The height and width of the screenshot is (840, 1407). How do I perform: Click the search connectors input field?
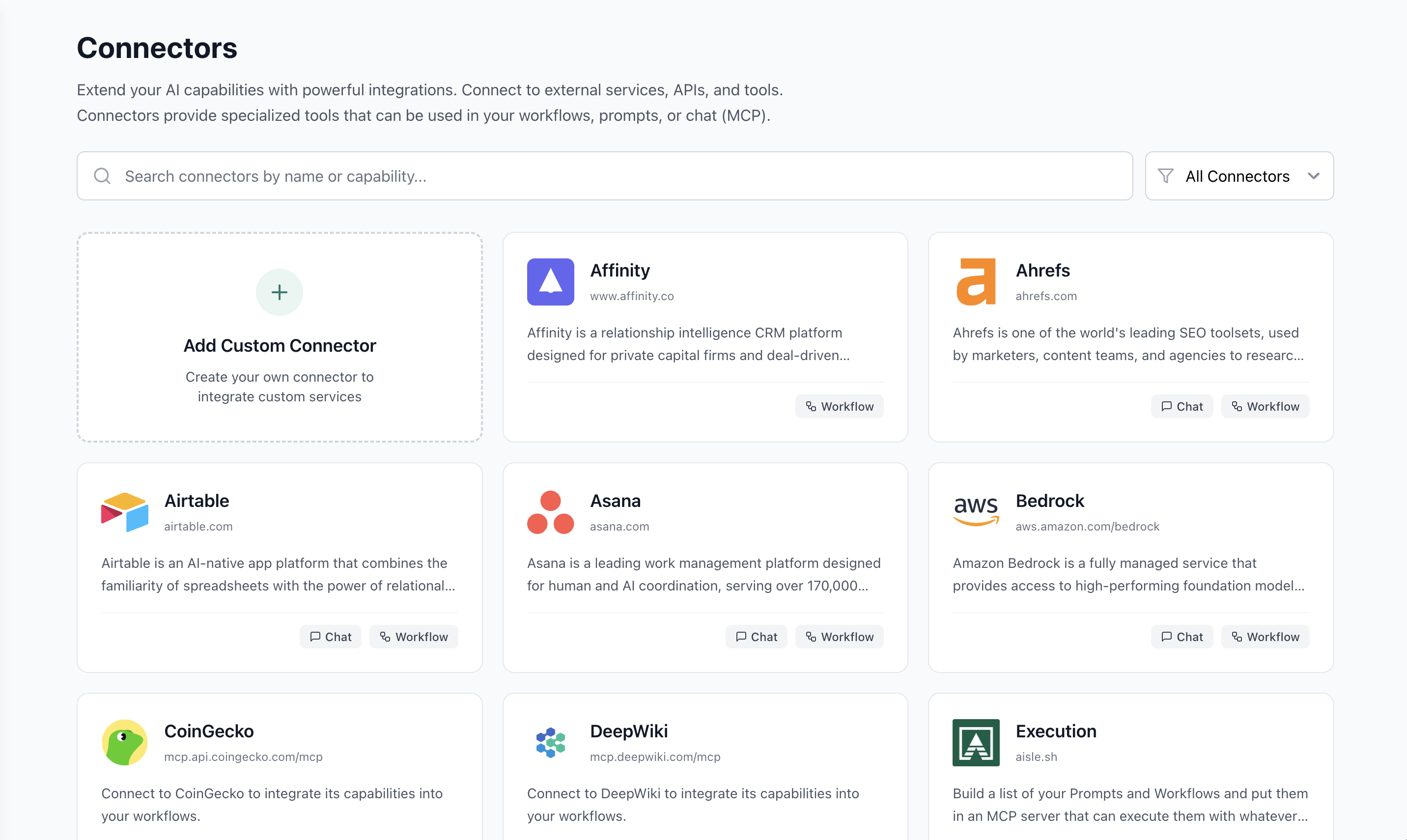click(604, 176)
